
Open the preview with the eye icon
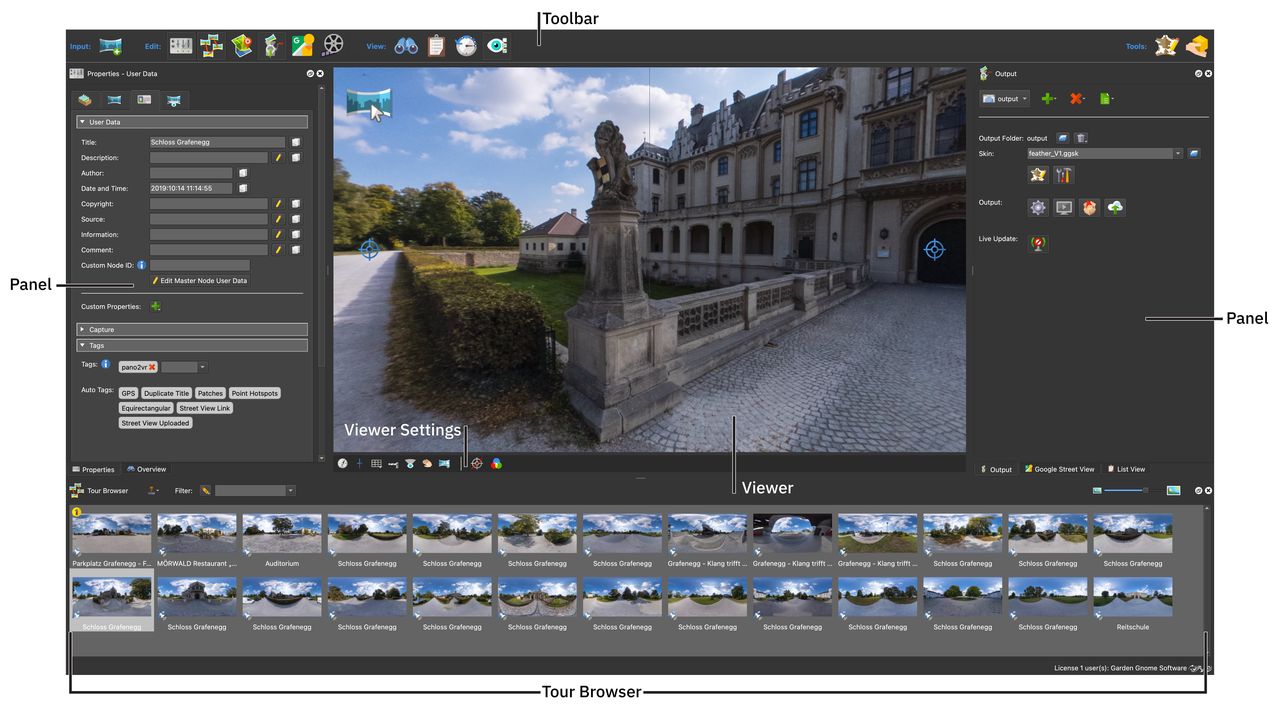497,45
